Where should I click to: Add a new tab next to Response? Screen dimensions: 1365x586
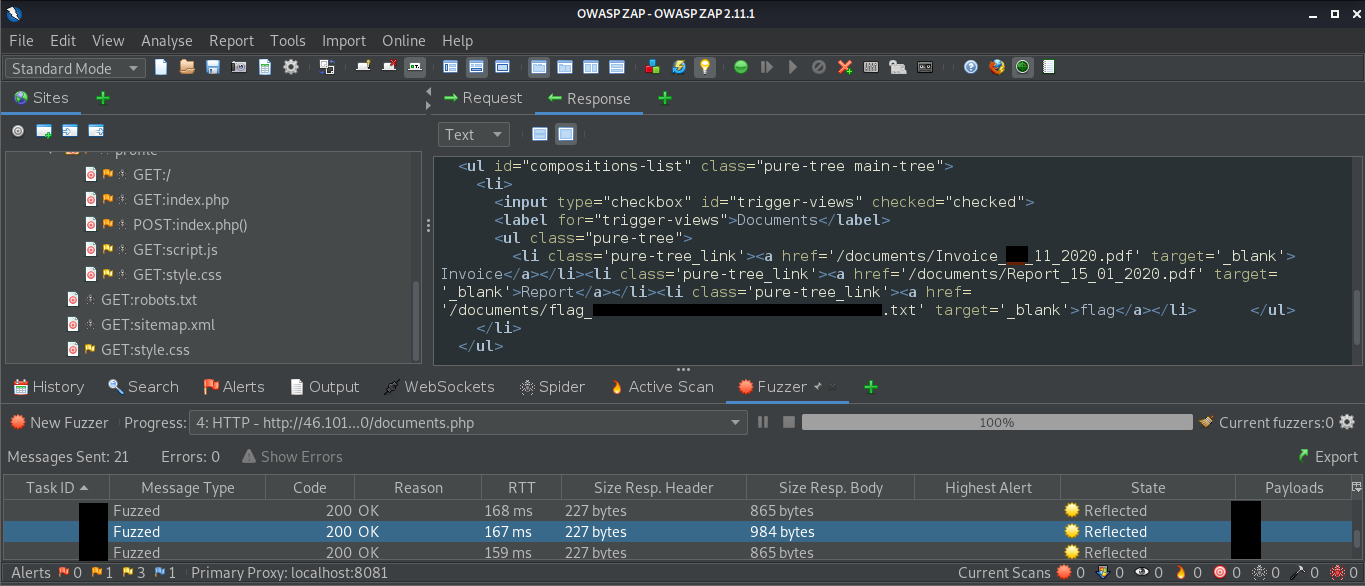coord(665,98)
